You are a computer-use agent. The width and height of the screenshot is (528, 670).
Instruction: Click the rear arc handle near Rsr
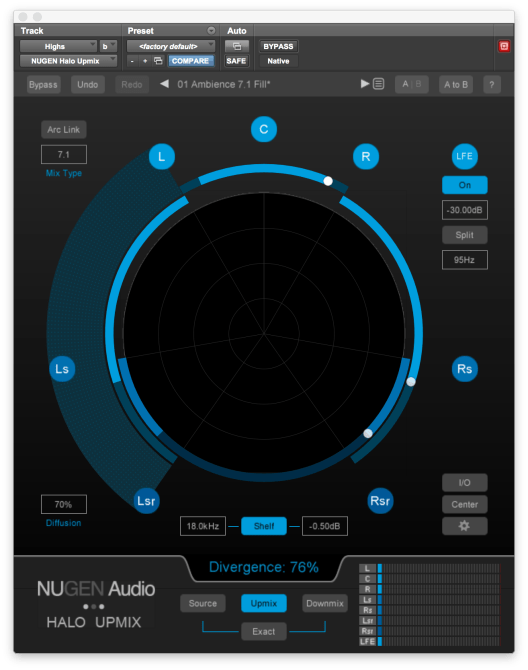pos(367,433)
